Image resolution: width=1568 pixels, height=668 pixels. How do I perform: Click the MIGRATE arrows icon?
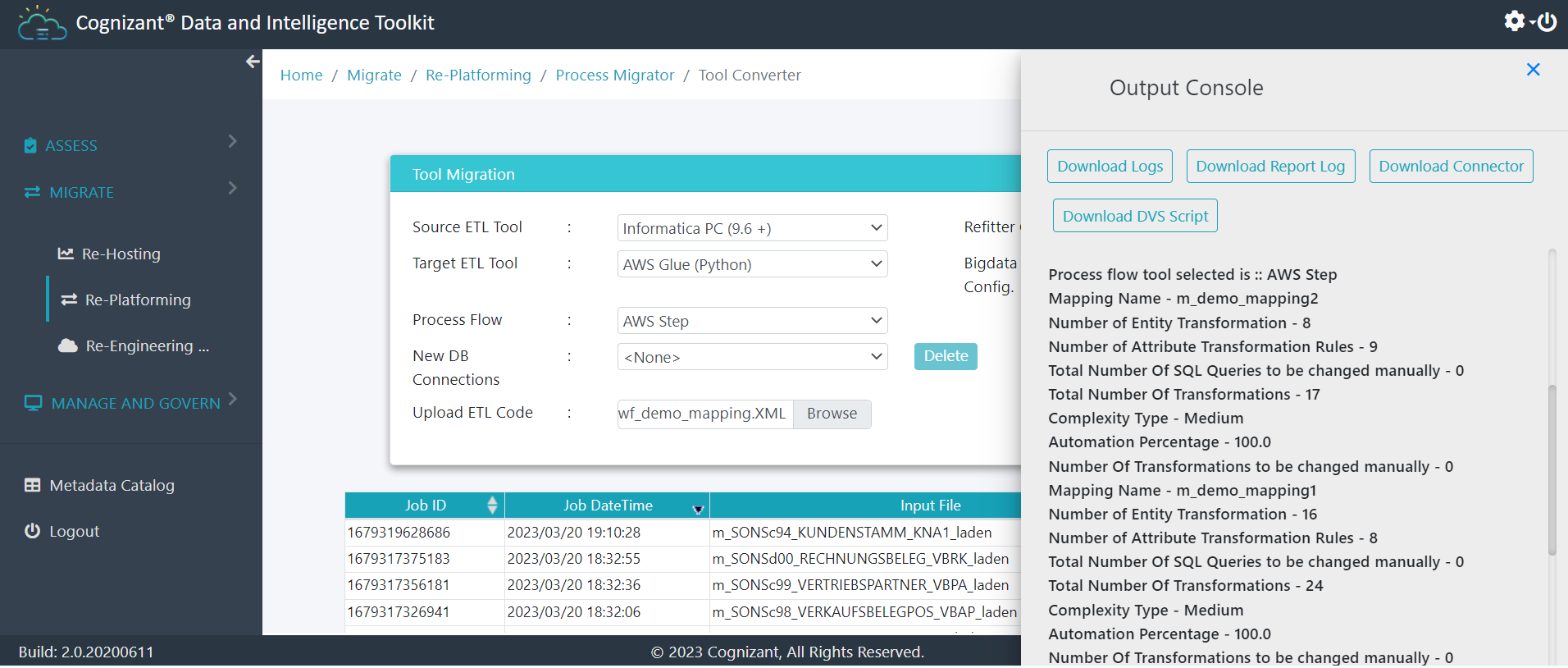32,192
